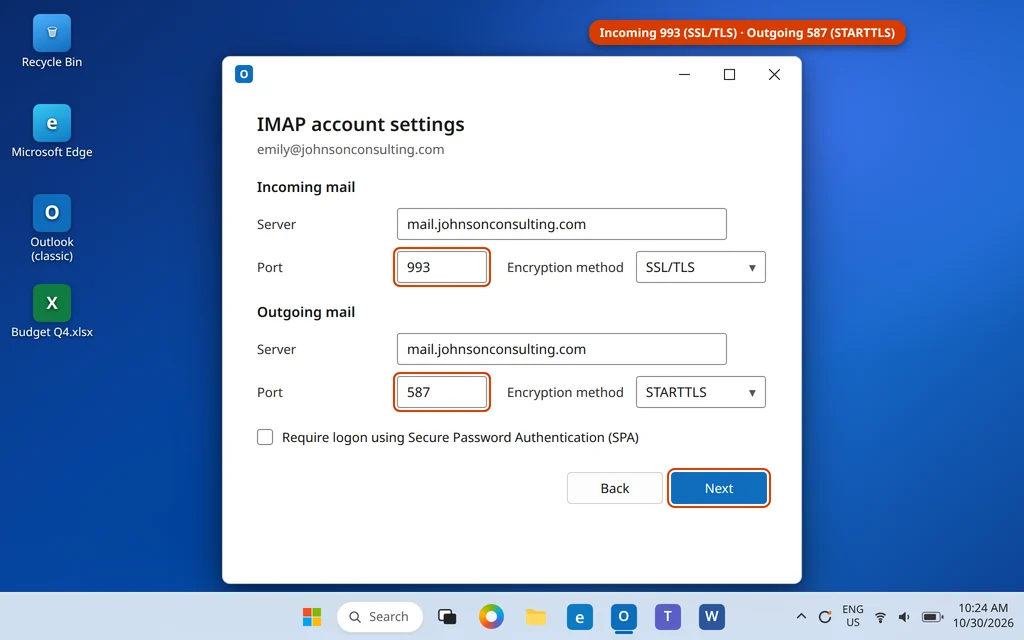Click the outgoing Port field 587

[x=442, y=392]
